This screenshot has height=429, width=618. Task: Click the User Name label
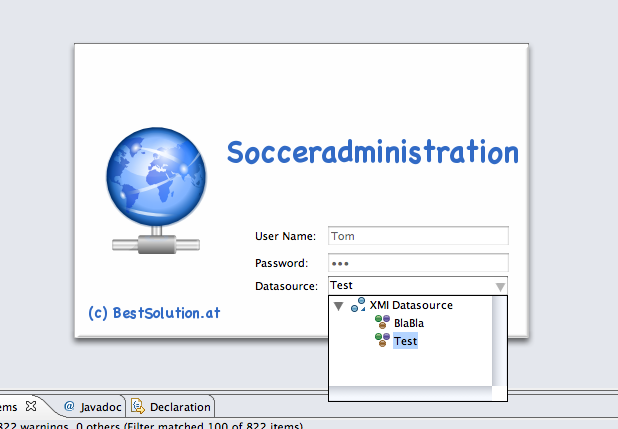(x=285, y=236)
